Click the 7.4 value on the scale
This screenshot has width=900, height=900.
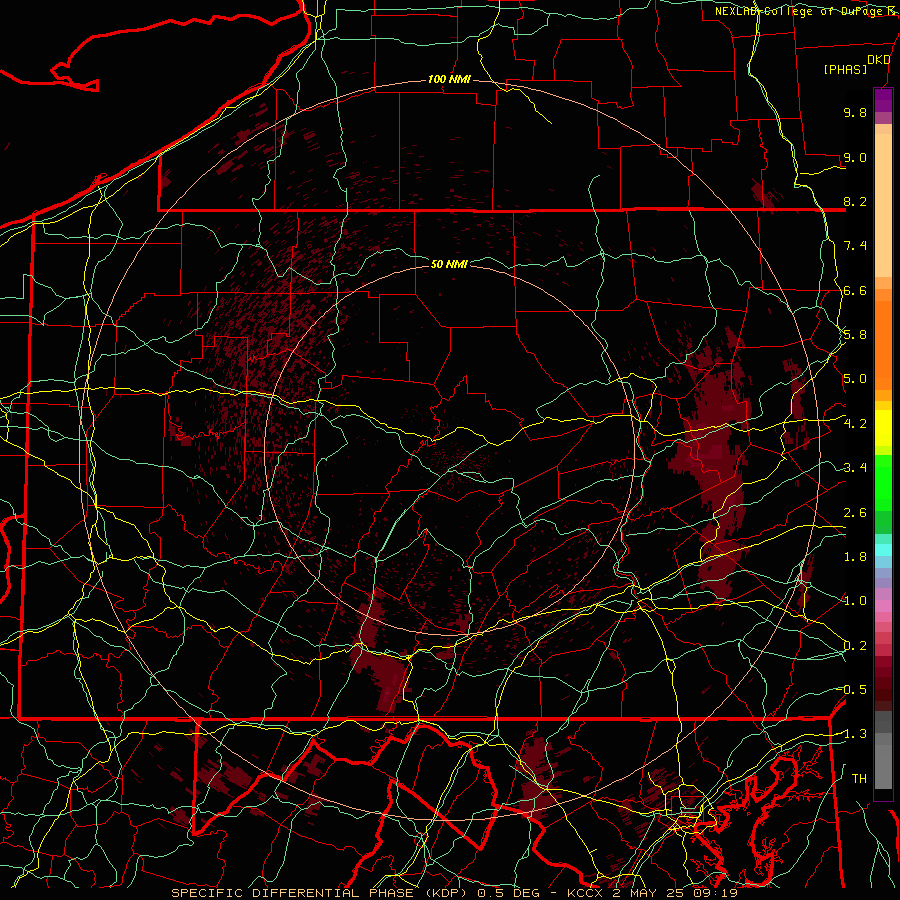click(855, 246)
